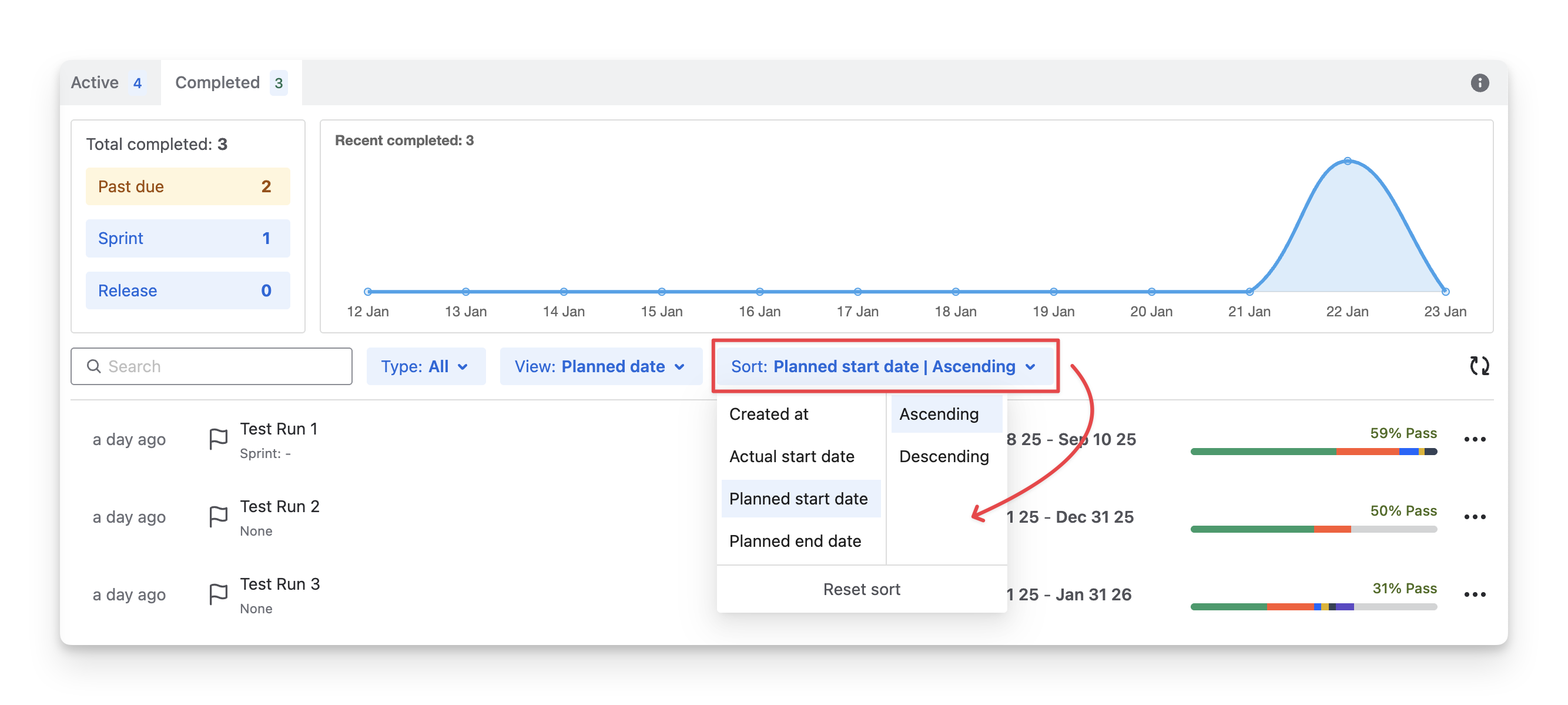
Task: Click the refresh arrows icon
Action: (x=1479, y=366)
